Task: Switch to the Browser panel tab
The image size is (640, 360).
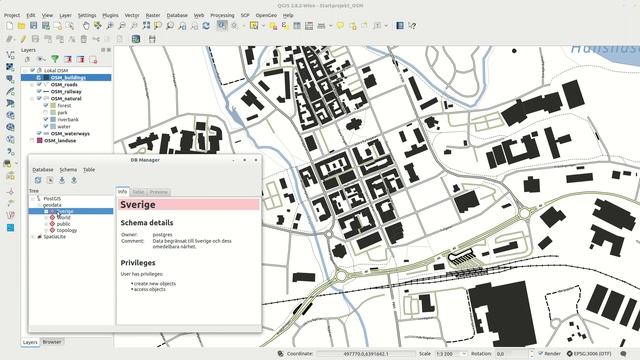Action: tap(52, 342)
